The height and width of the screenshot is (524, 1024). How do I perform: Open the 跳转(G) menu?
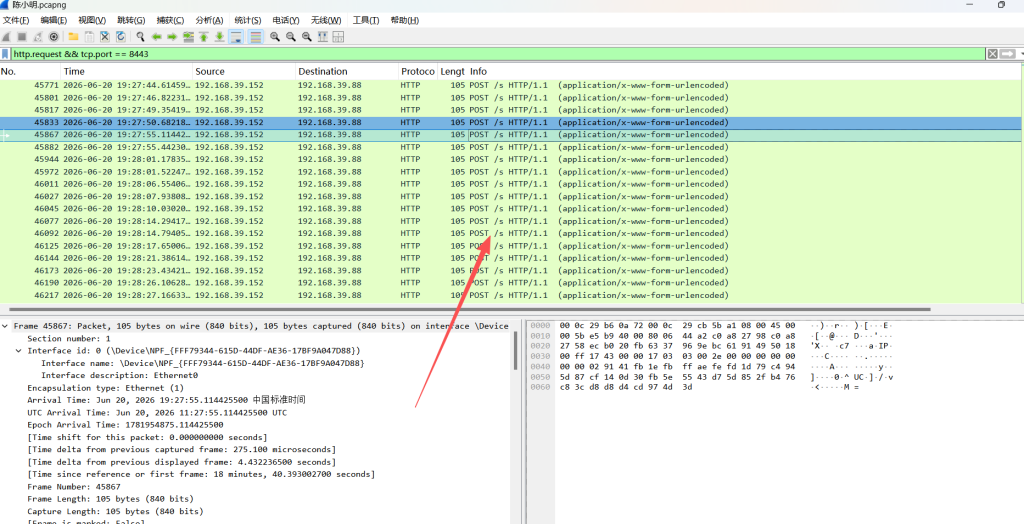131,20
